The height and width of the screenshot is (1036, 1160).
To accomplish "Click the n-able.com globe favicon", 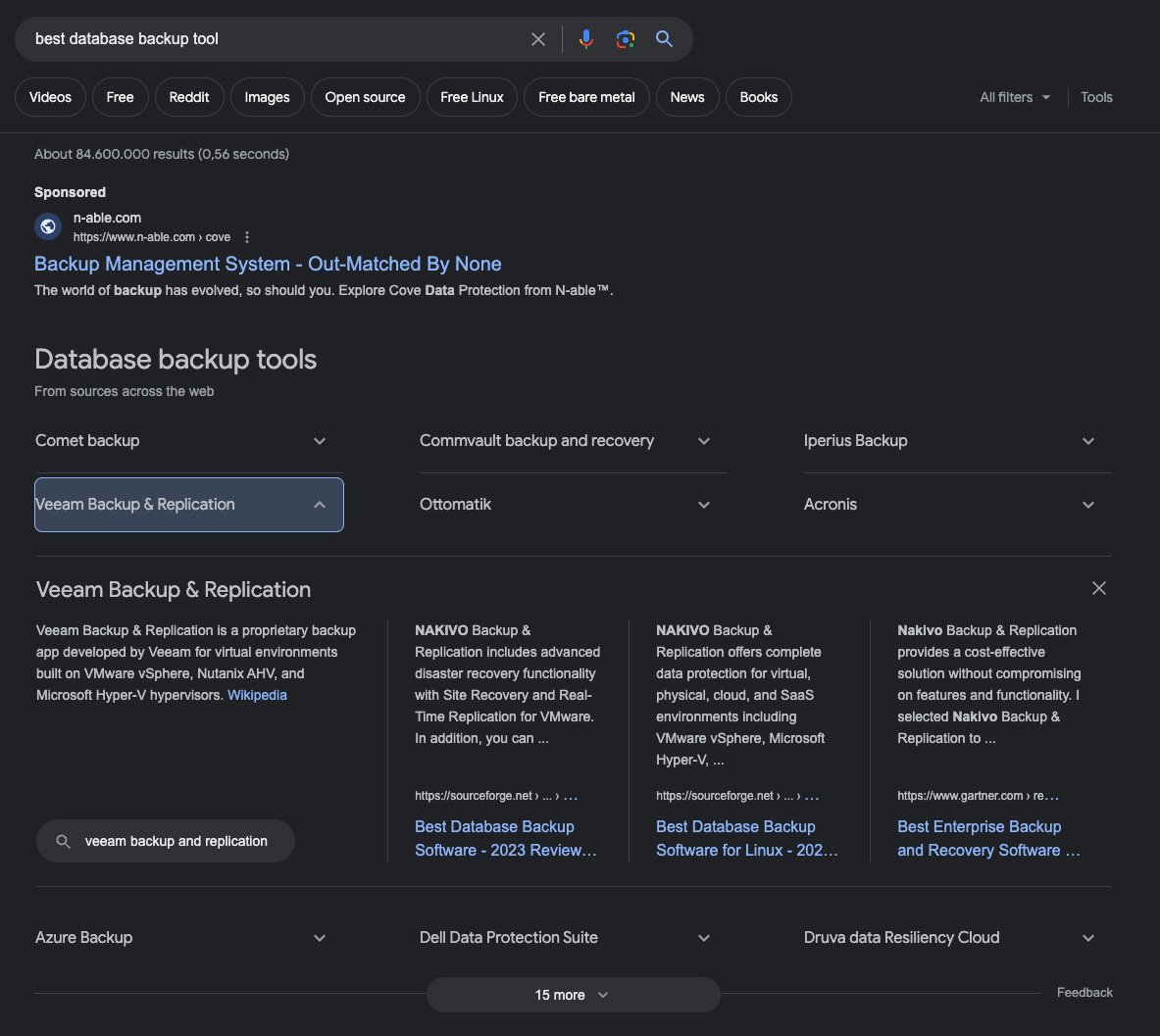I will coord(48,226).
